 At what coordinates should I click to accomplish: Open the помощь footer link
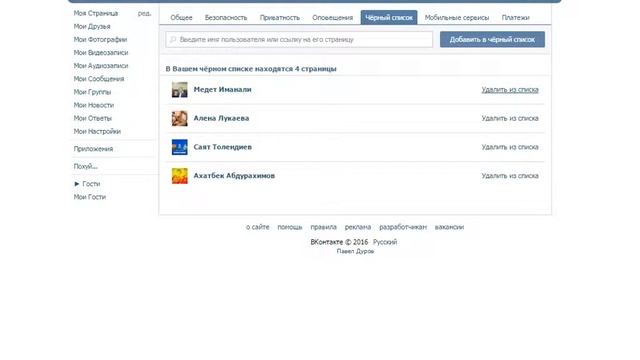(290, 227)
